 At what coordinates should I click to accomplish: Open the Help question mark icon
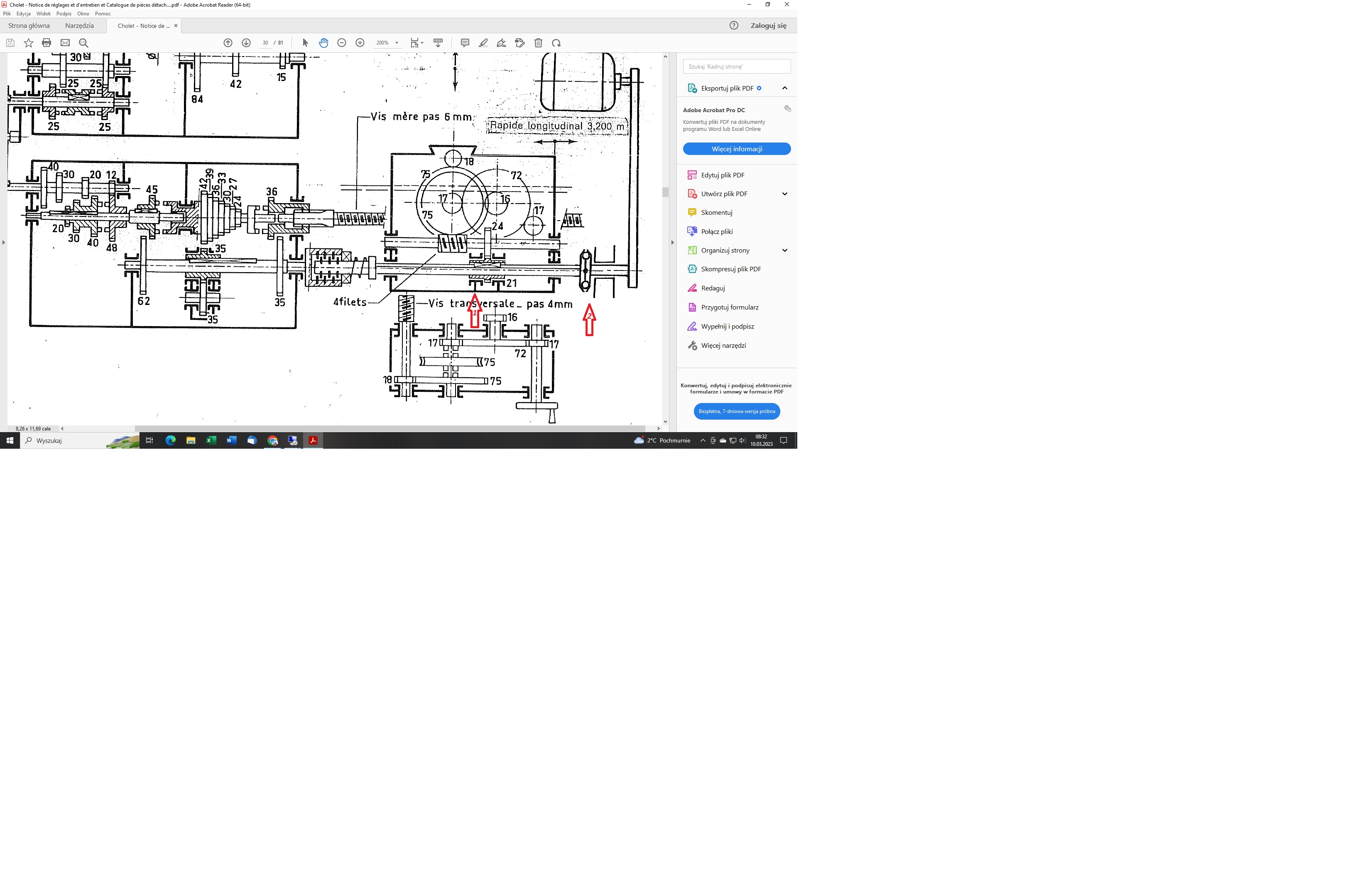coord(734,25)
